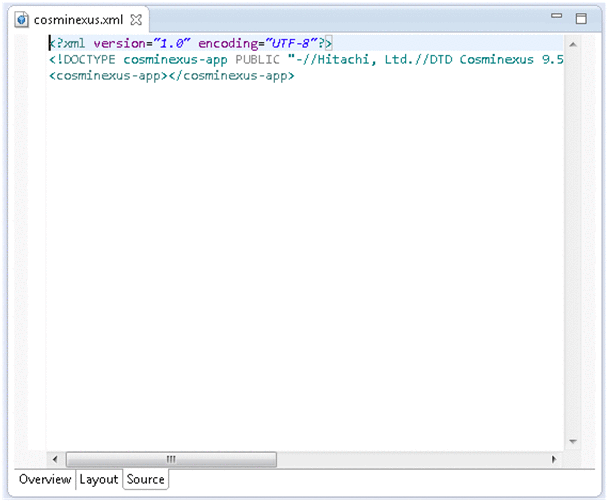Close the cosminexus.xml editor tab
The image size is (609, 503).
137,19
